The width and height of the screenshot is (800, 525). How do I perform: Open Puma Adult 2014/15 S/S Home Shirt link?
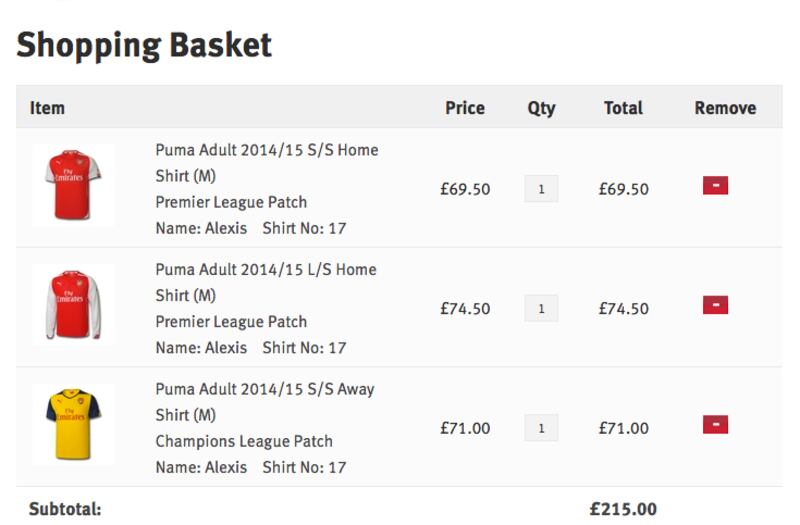267,163
